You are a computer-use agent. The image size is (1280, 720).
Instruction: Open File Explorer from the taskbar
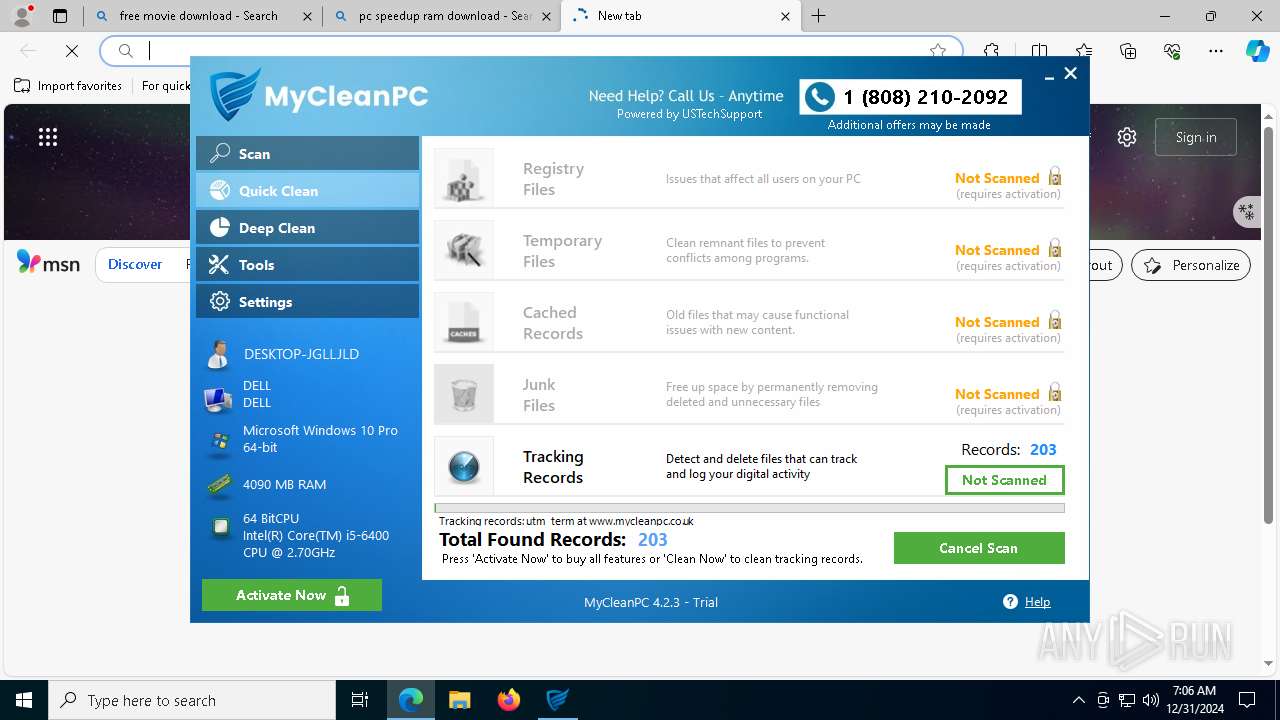click(459, 700)
